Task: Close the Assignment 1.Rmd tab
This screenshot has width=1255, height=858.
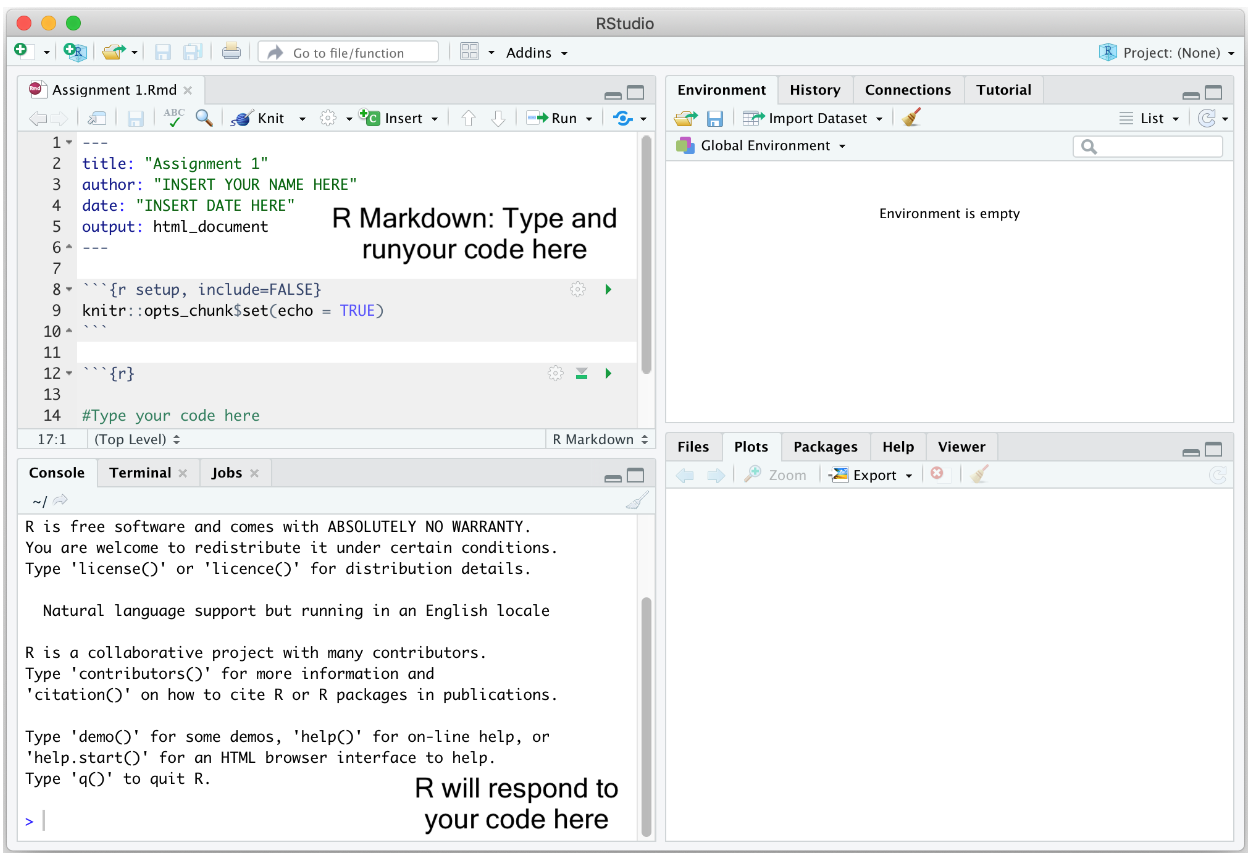Action: click(187, 90)
